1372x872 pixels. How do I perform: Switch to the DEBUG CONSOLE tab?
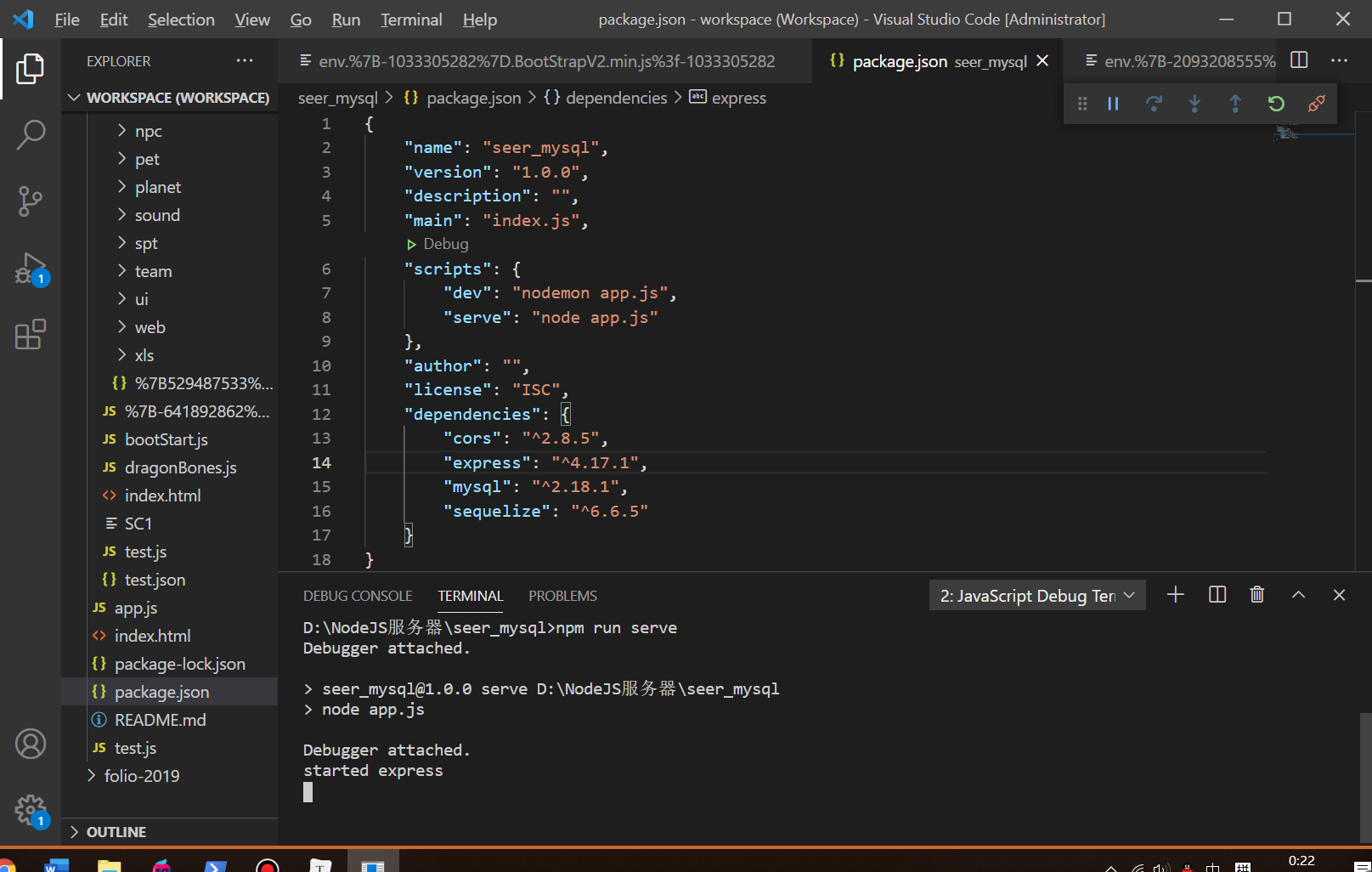coord(358,596)
